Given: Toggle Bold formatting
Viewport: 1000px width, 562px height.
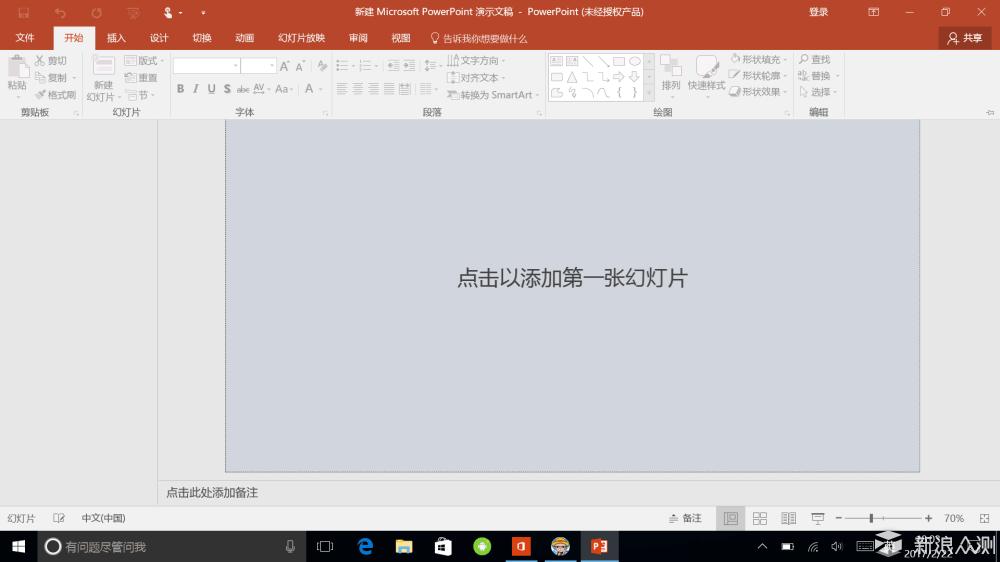Looking at the screenshot, I should pos(180,89).
